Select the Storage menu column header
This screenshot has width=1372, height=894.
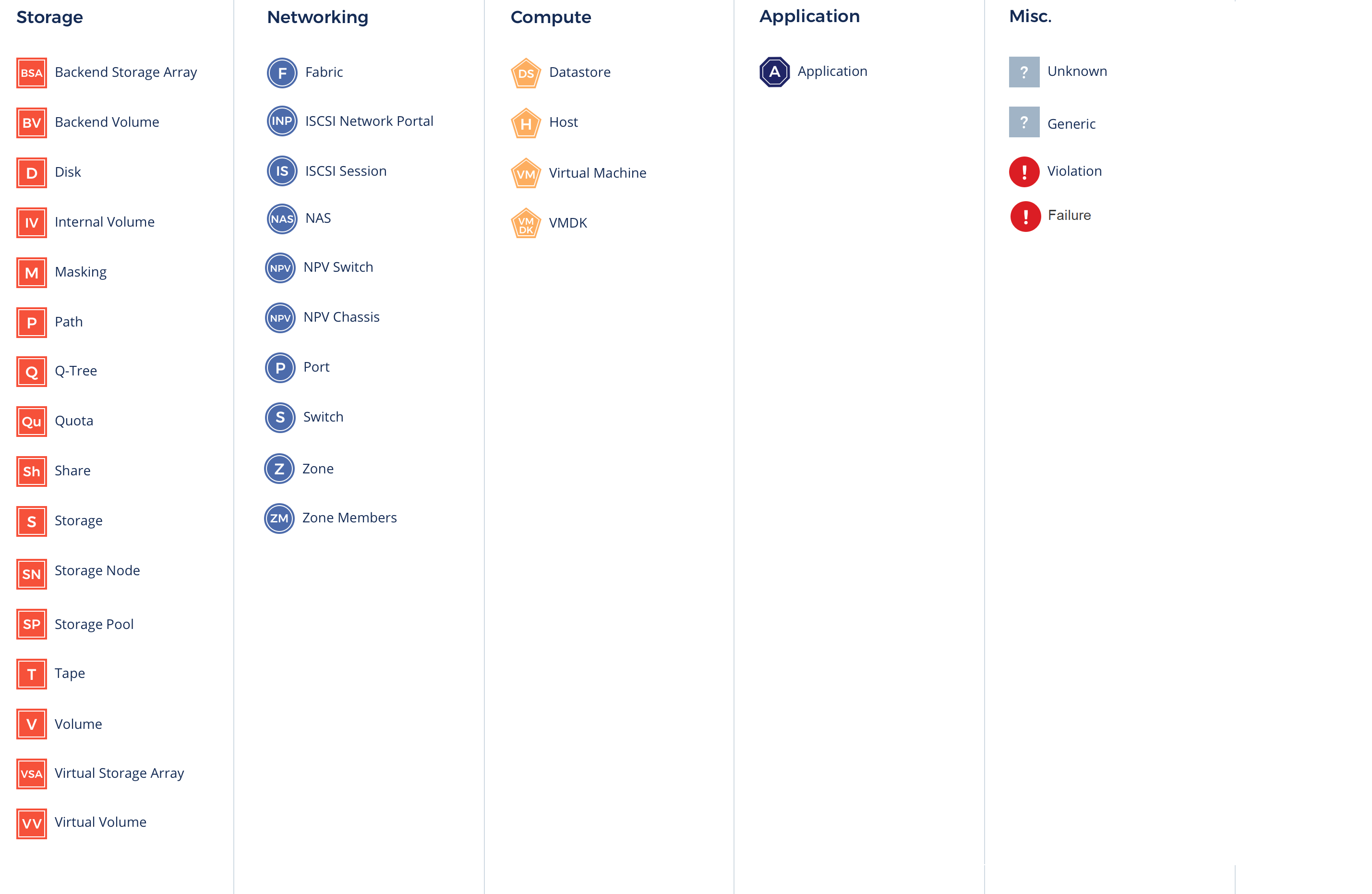(x=52, y=14)
